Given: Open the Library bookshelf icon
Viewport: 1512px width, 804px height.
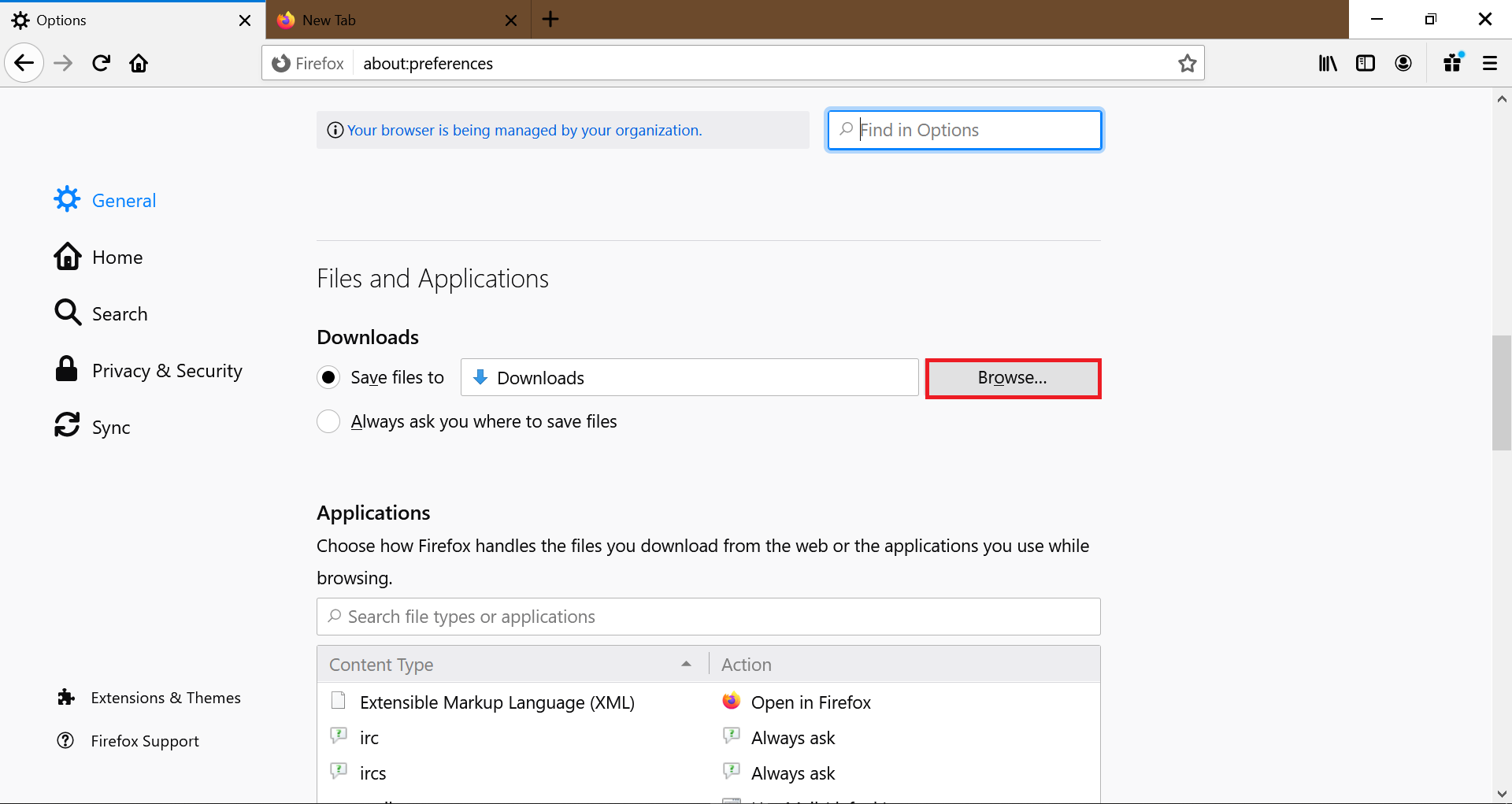Looking at the screenshot, I should (1328, 63).
